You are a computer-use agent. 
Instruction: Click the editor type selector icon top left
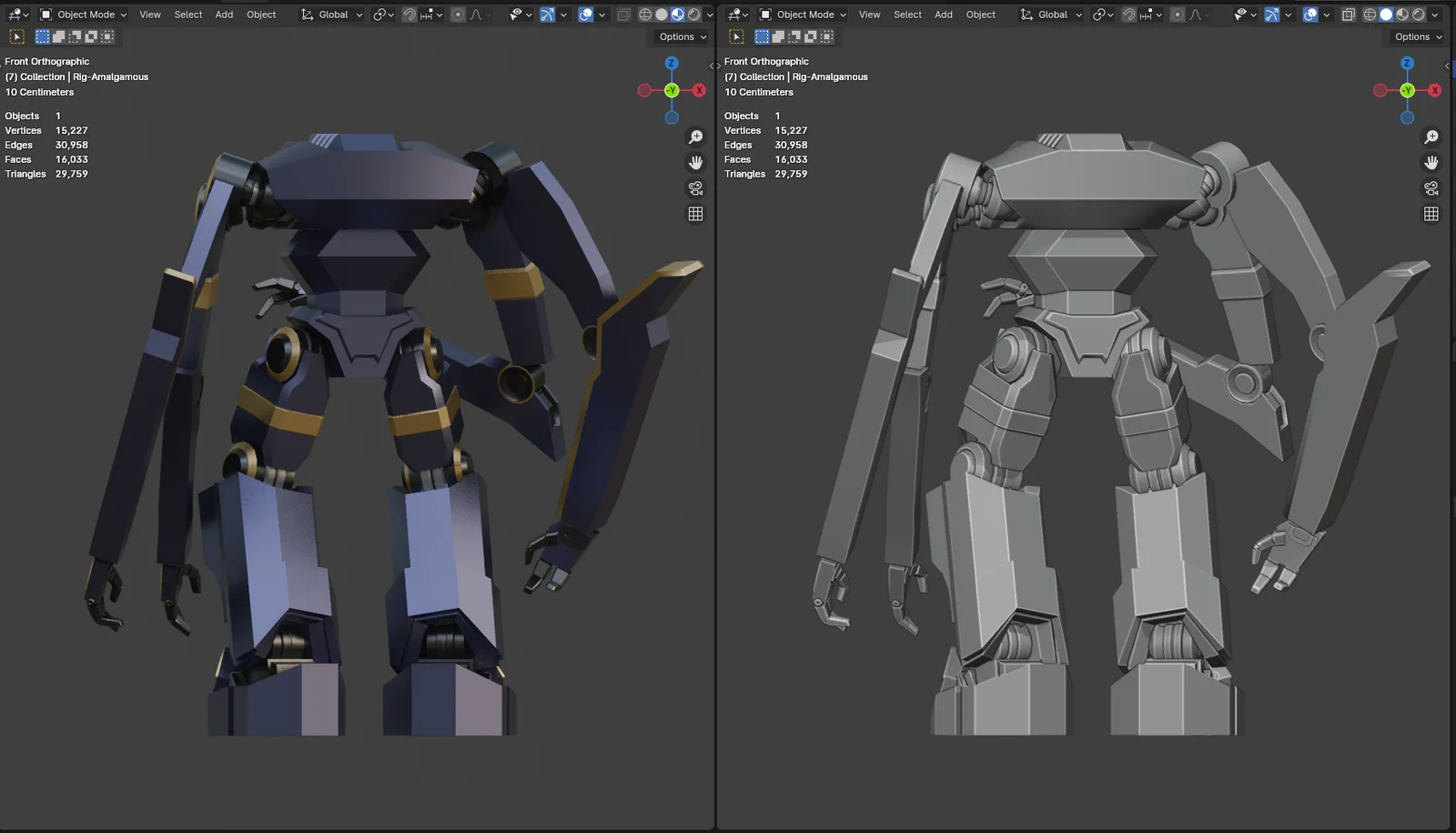coord(15,14)
